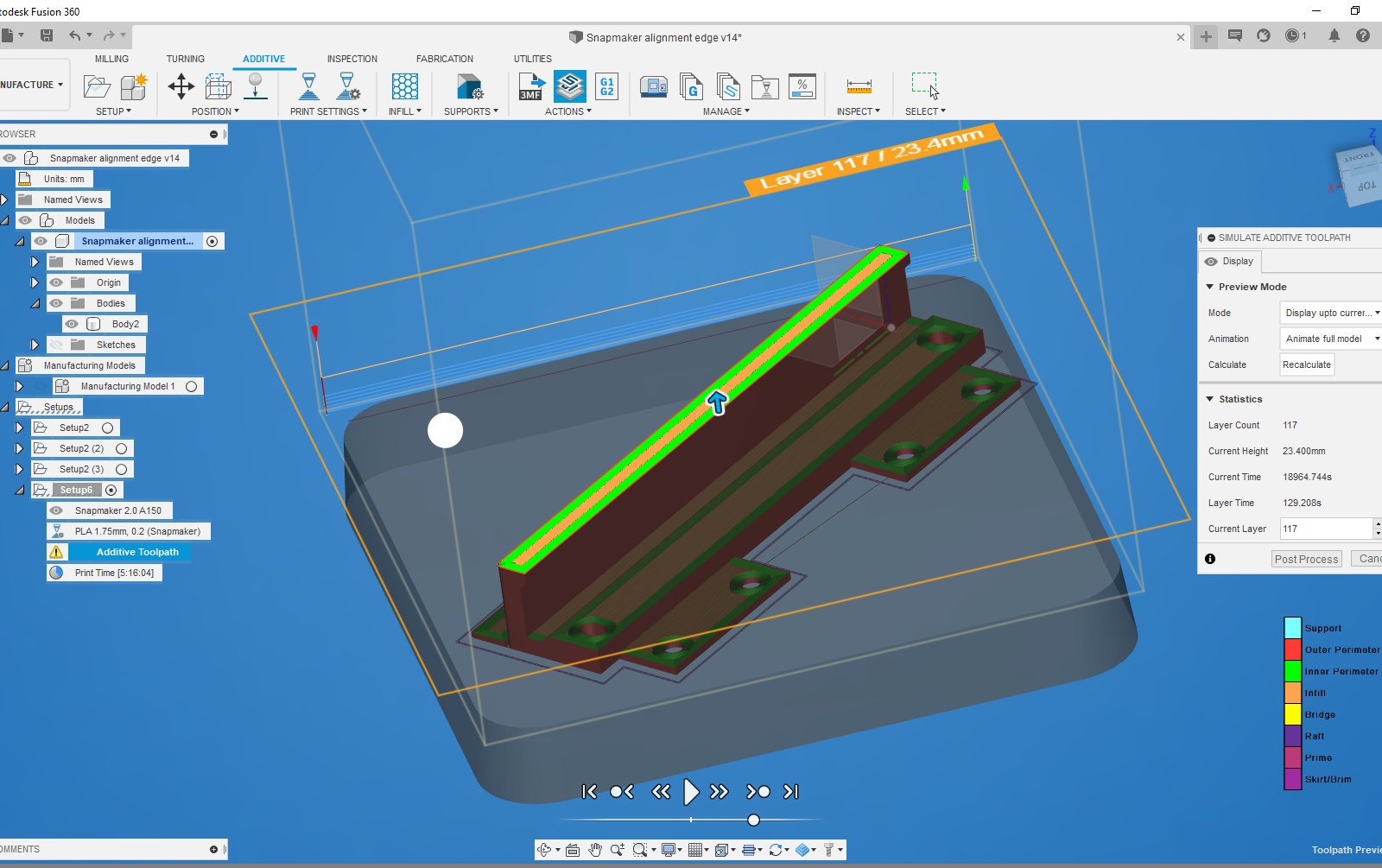Open the Move tool under Position
The image size is (1382, 868).
pyautogui.click(x=181, y=86)
